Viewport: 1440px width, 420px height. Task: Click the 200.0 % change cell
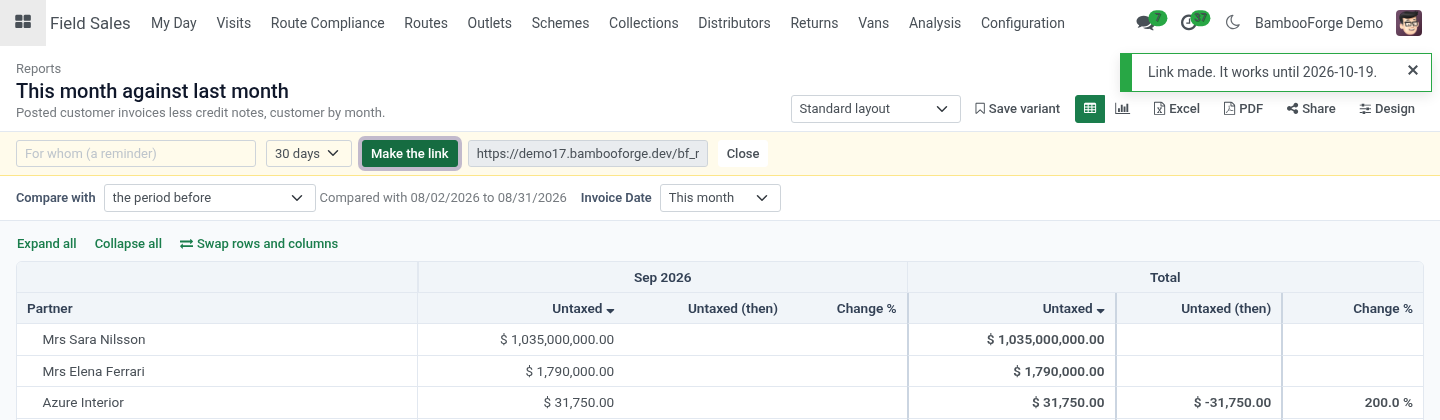1388,403
